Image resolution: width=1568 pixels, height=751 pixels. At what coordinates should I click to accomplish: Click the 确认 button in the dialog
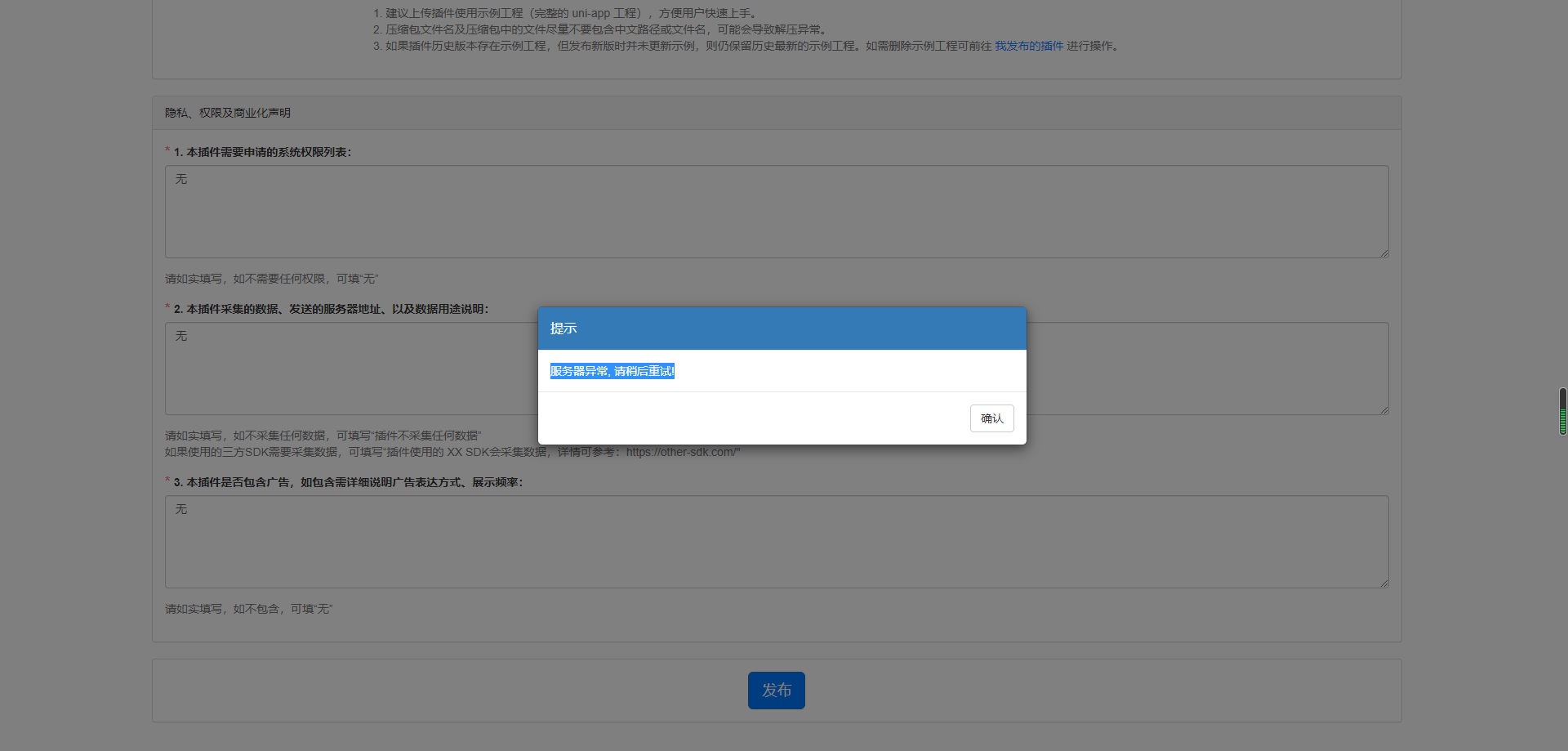pyautogui.click(x=991, y=418)
